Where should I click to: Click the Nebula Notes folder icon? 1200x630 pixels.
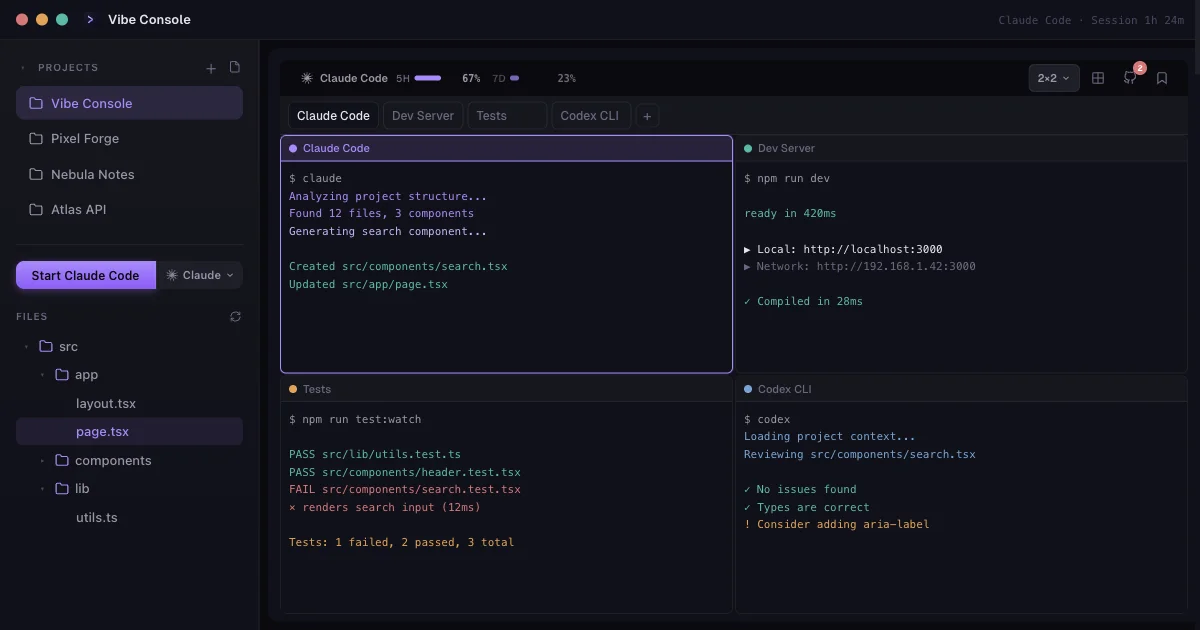point(36,174)
